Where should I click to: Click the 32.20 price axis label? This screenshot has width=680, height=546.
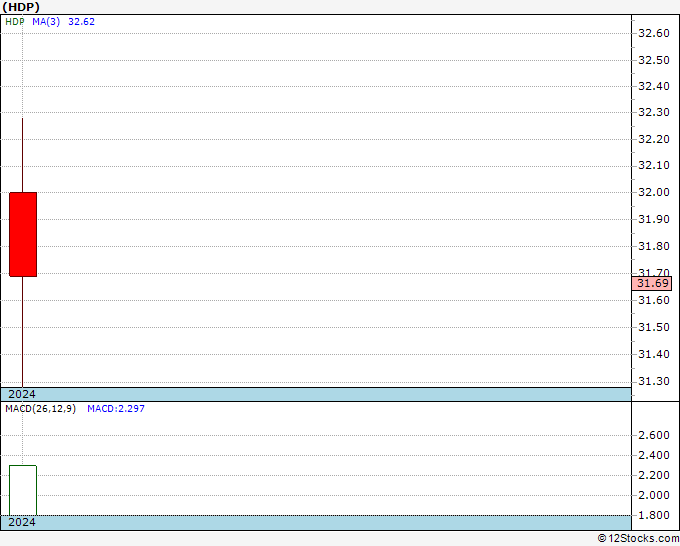654,140
